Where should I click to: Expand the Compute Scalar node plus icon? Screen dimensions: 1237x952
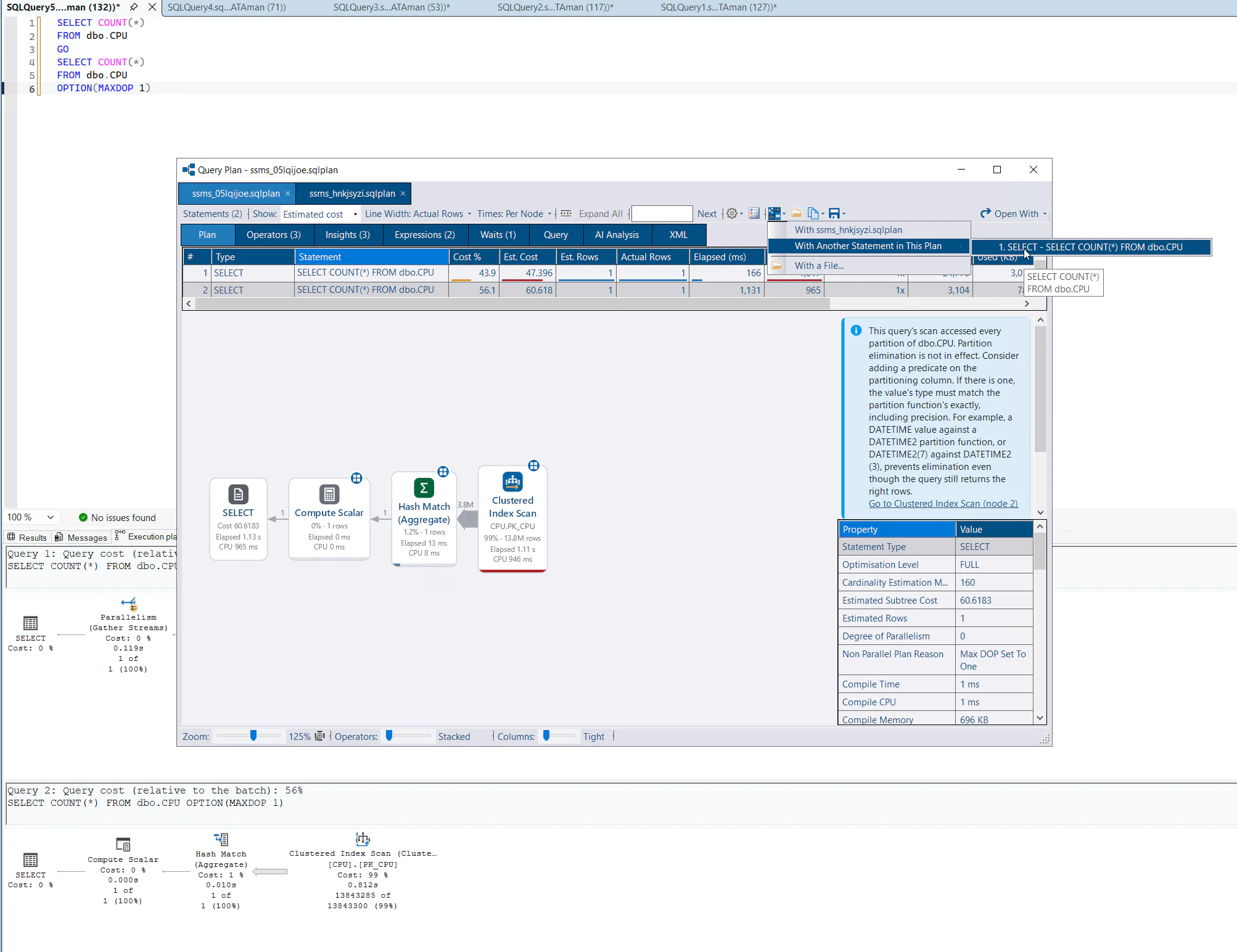356,478
